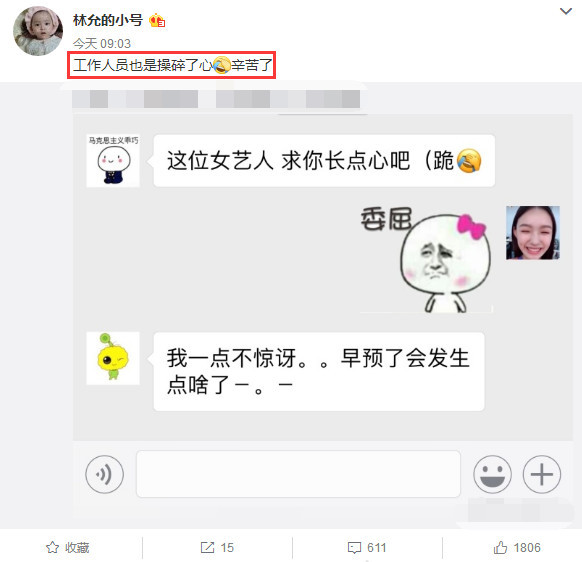The width and height of the screenshot is (582, 562).
Task: Open the comments icon showing 611
Action: [354, 548]
